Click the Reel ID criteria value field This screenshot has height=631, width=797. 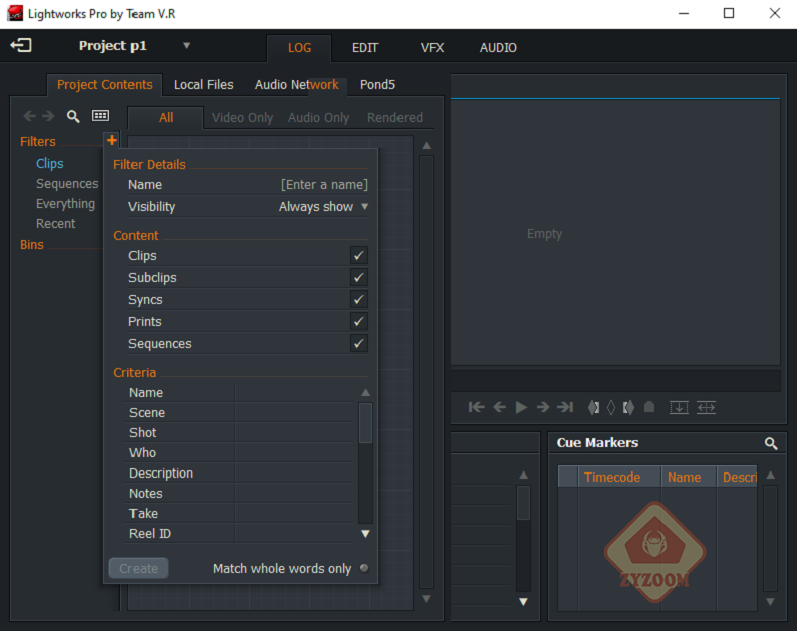(294, 533)
